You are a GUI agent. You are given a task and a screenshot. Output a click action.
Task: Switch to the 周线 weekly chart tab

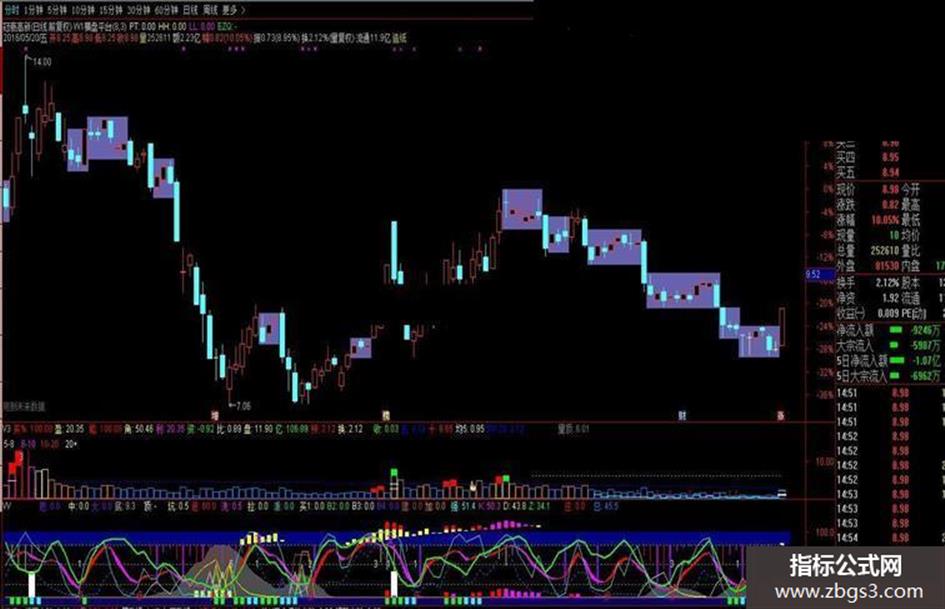click(x=210, y=10)
